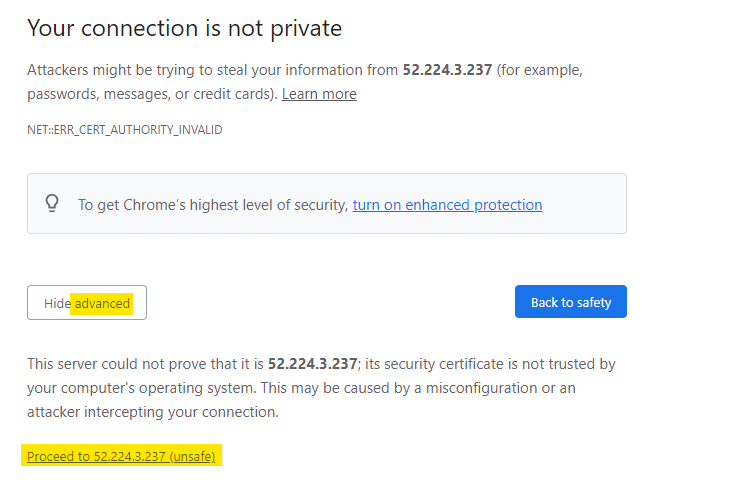Proceed to 52.224.3.237 (unsafe) link
734x483 pixels.
(x=121, y=456)
